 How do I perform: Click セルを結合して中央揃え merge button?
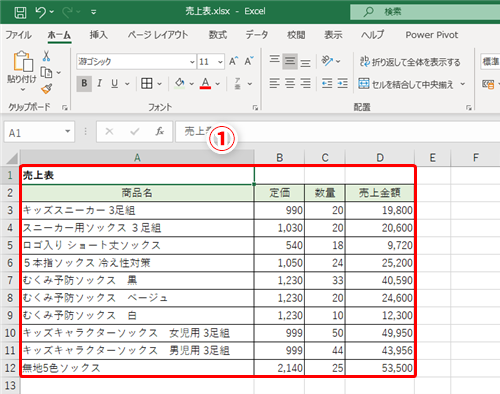pyautogui.click(x=406, y=84)
